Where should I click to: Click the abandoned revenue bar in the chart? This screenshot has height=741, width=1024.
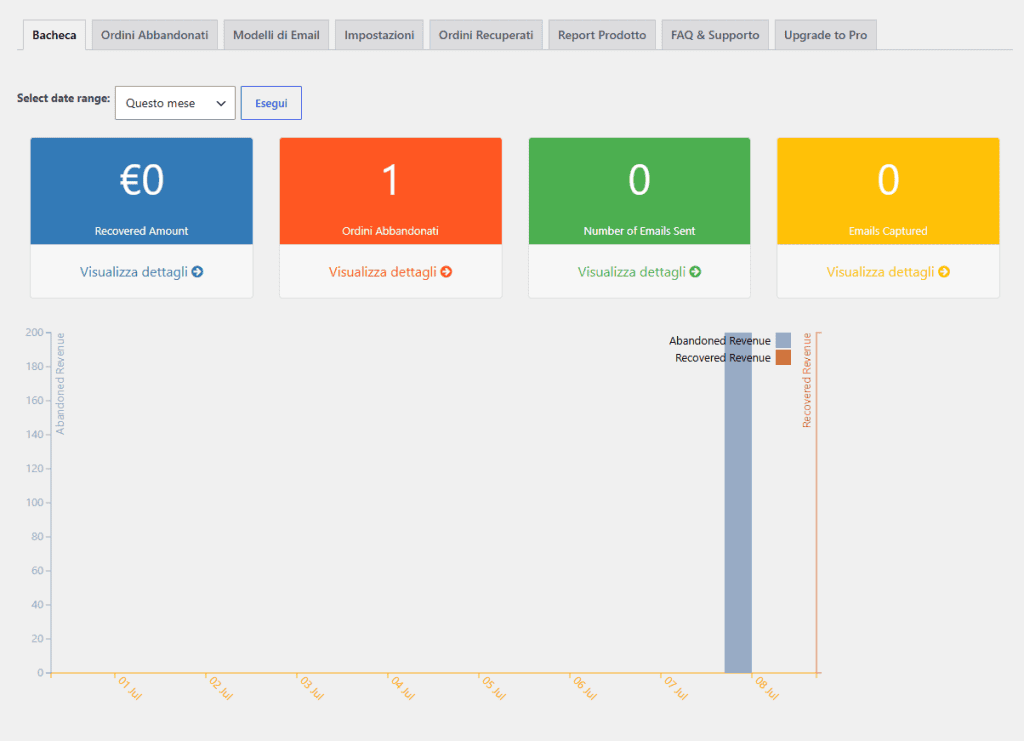738,503
